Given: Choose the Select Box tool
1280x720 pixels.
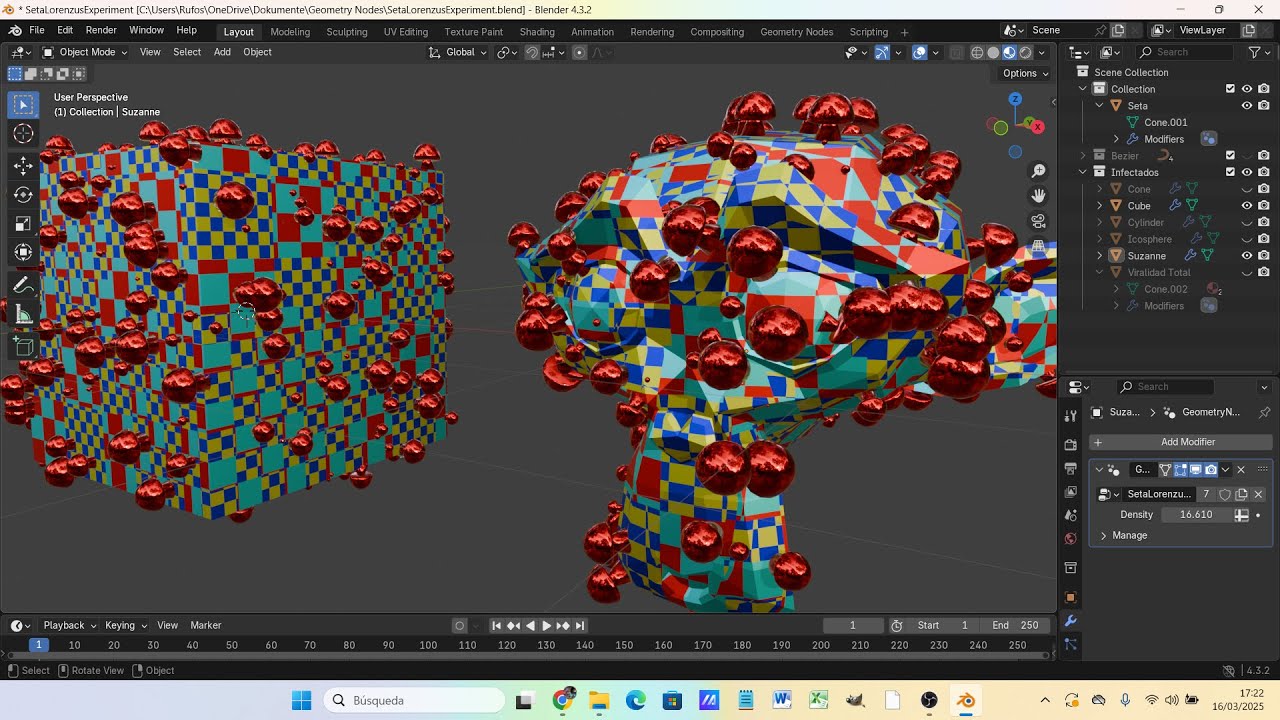Looking at the screenshot, I should point(24,104).
